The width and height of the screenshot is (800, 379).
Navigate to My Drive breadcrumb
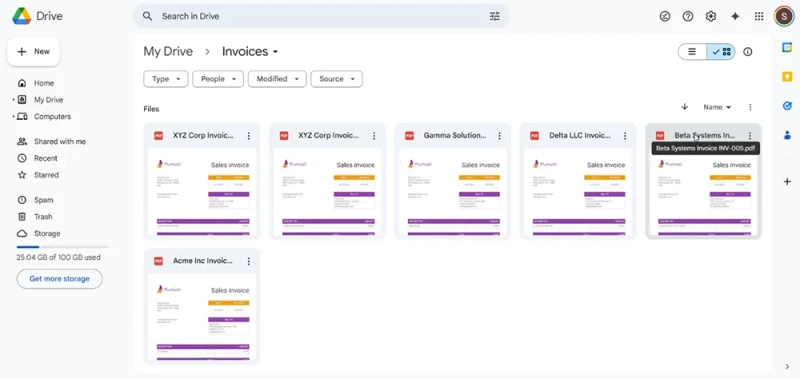click(x=168, y=52)
